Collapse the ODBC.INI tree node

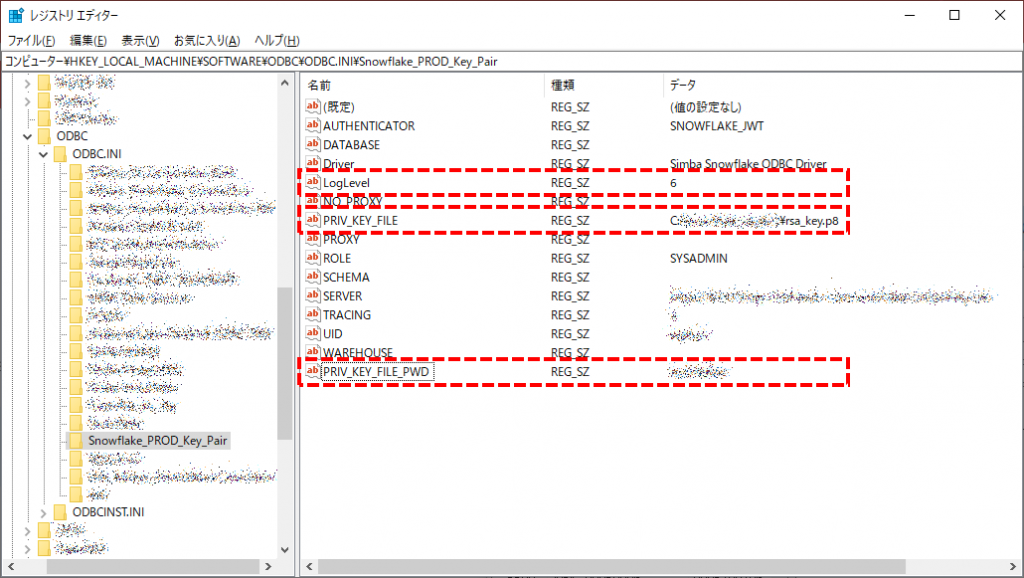coord(41,154)
